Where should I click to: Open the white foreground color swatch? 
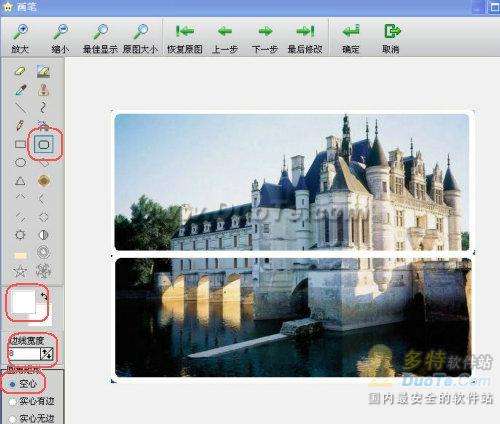[x=24, y=301]
